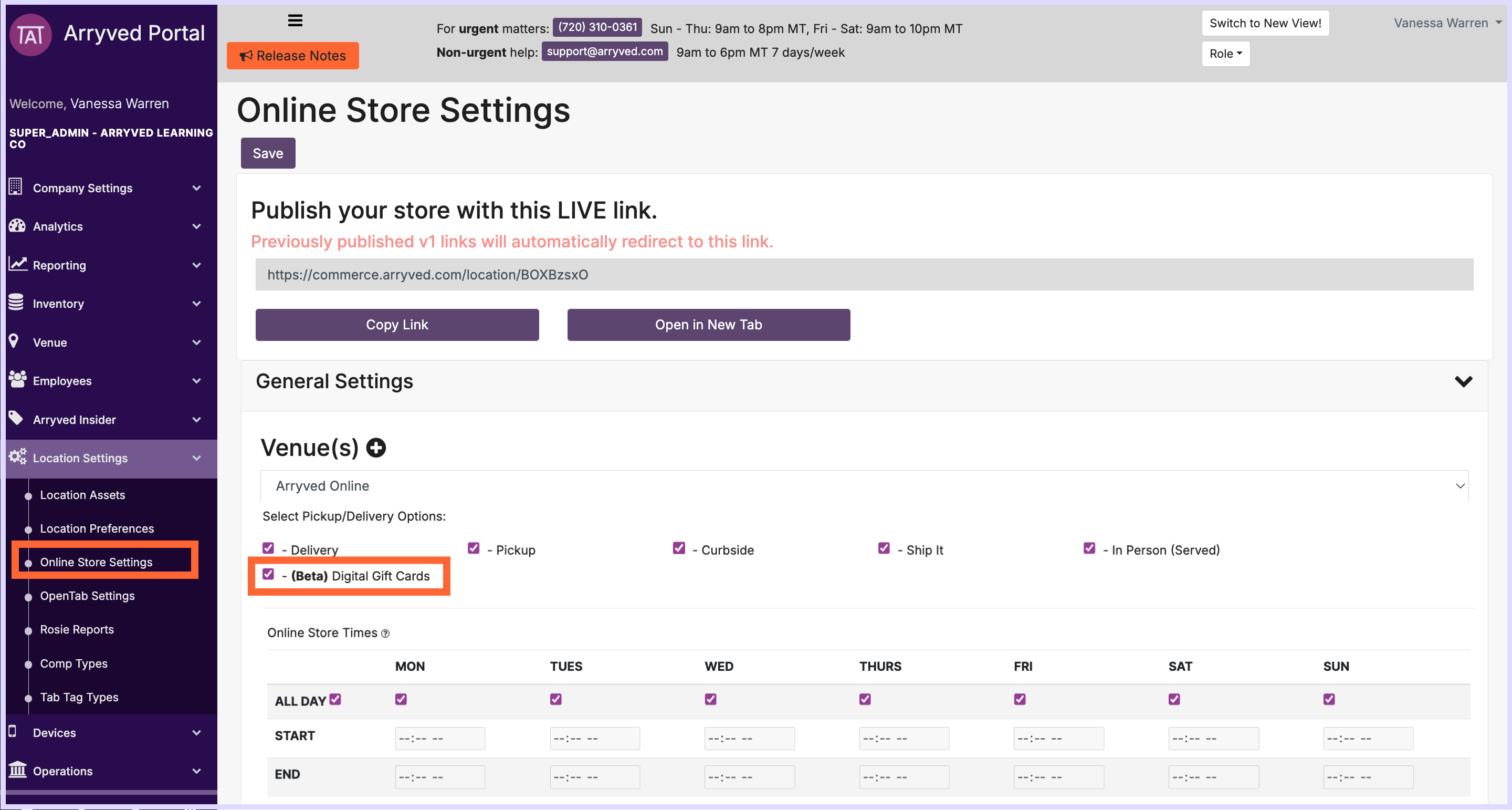Click the support@arryved.com email link

[x=605, y=51]
